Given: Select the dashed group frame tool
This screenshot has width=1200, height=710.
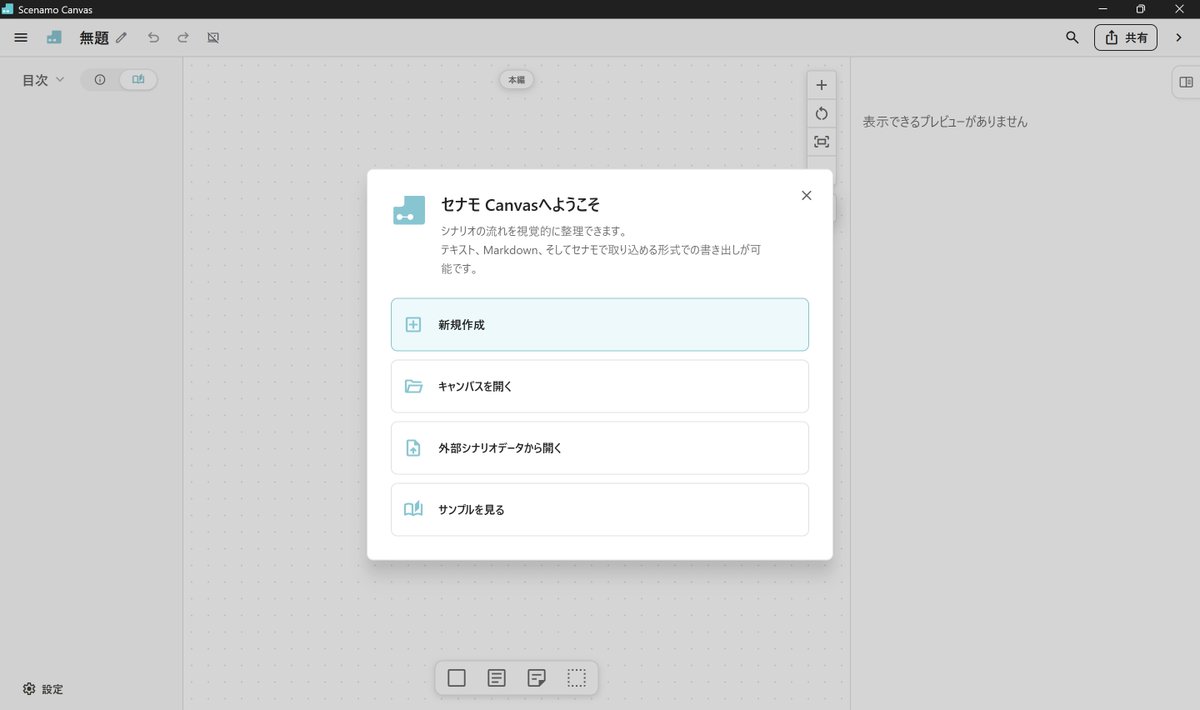Looking at the screenshot, I should [577, 678].
